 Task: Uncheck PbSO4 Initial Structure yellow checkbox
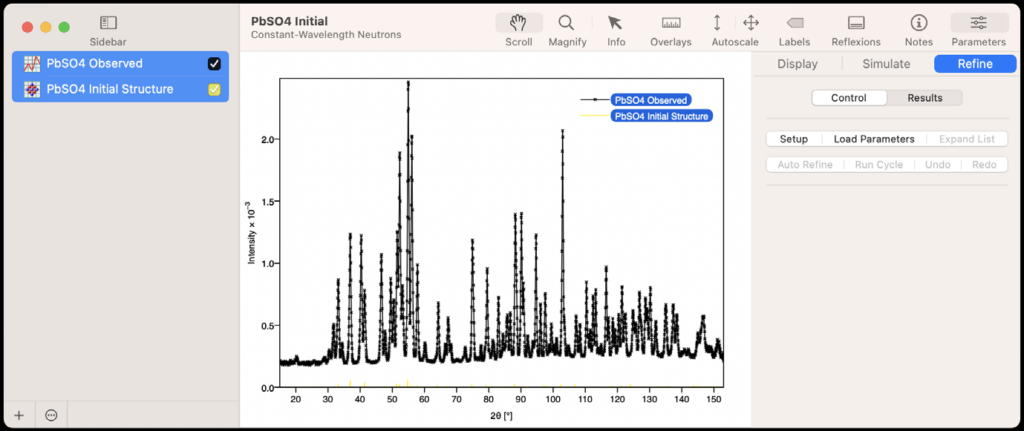coord(214,90)
